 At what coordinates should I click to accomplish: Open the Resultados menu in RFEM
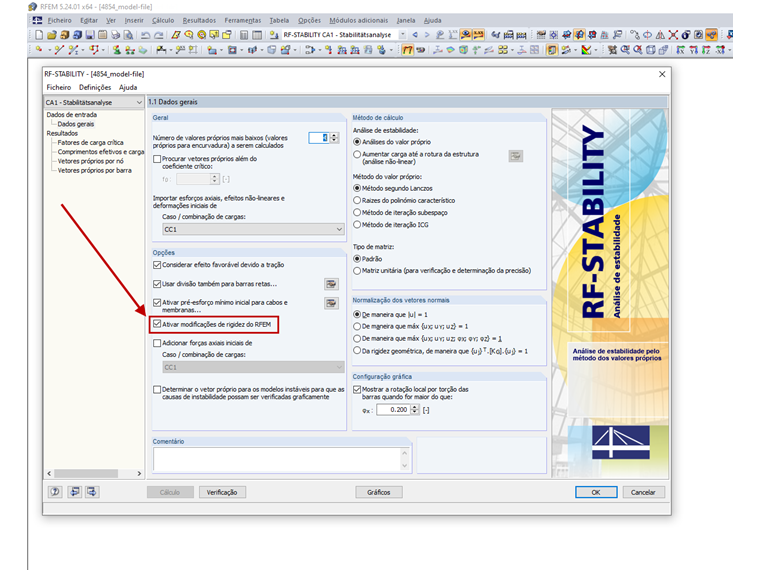(x=199, y=20)
